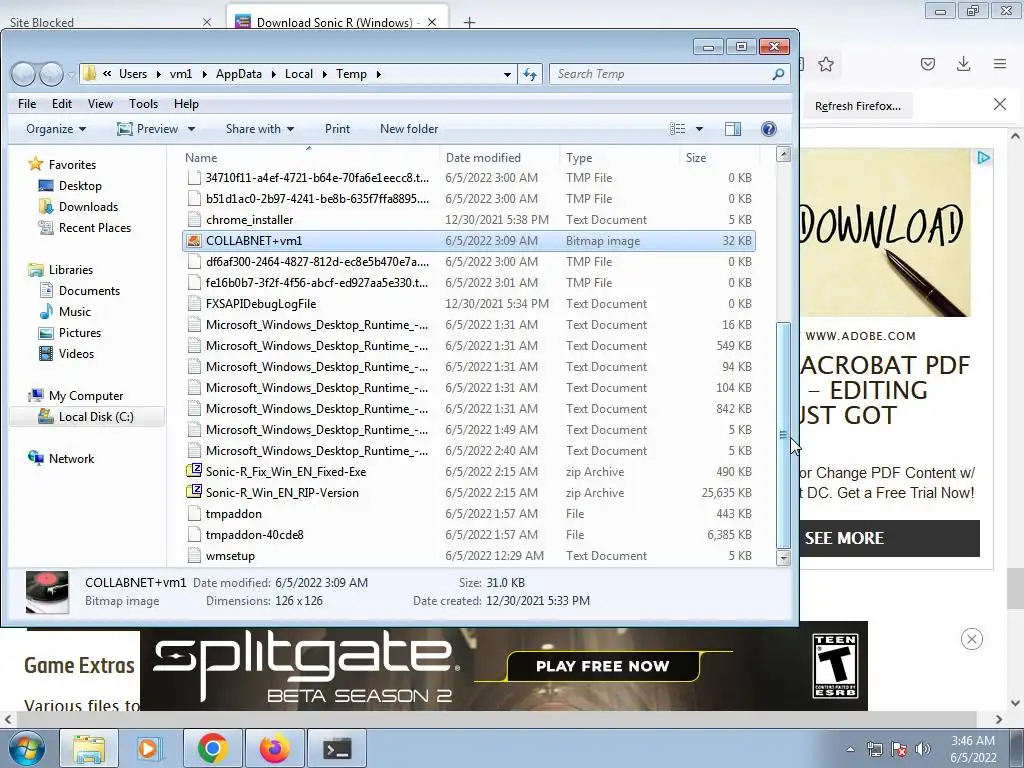Click the volume speaker tray icon
Image resolution: width=1024 pixels, height=768 pixels.
922,749
